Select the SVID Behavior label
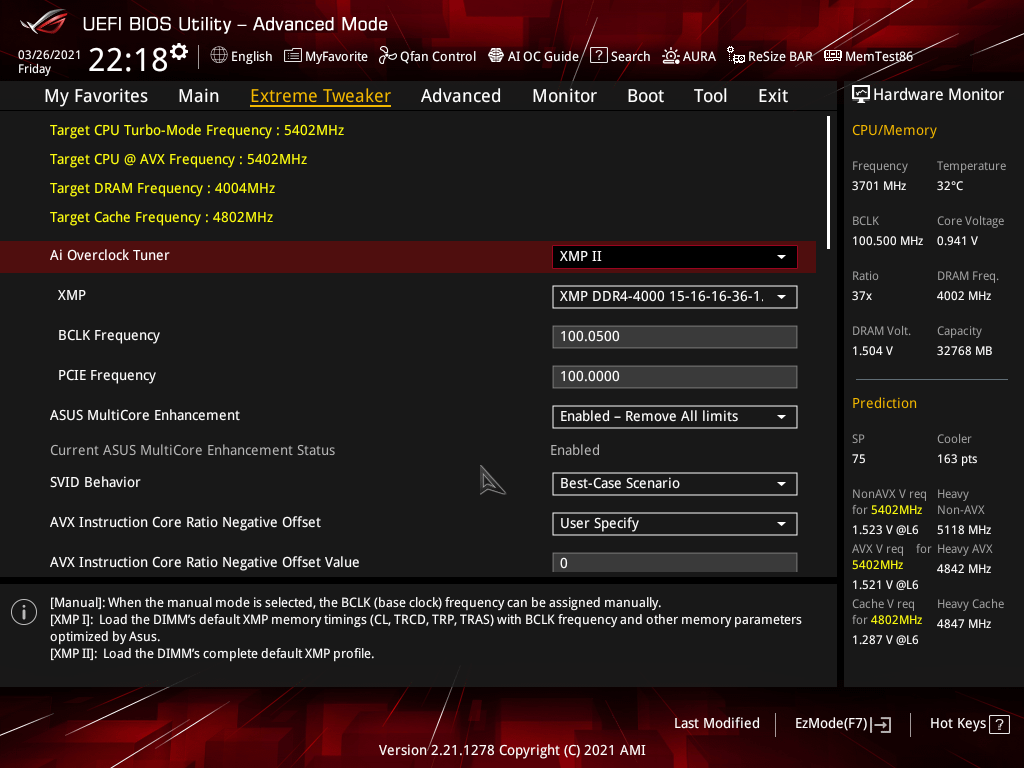The image size is (1024, 768). 95,483
